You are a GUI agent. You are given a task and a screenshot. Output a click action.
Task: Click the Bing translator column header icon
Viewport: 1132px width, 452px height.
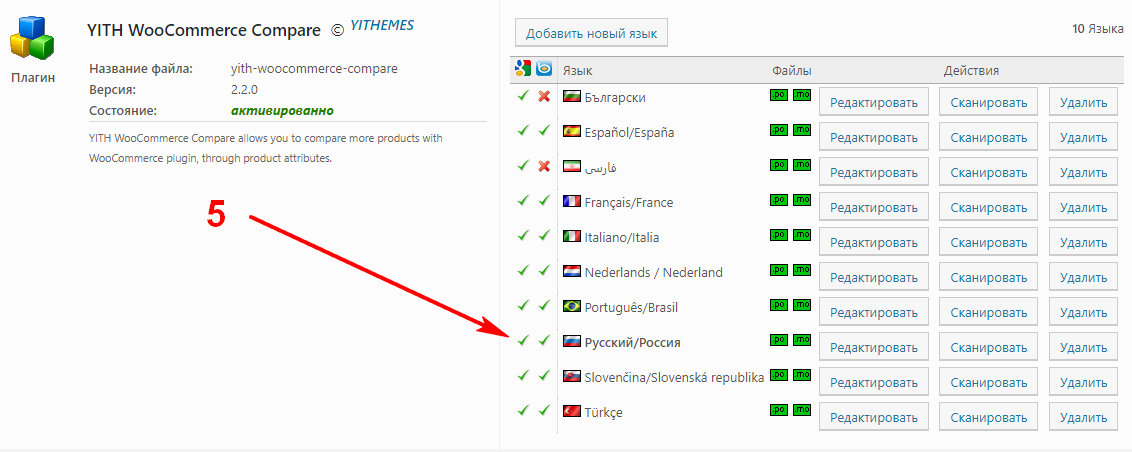point(544,69)
